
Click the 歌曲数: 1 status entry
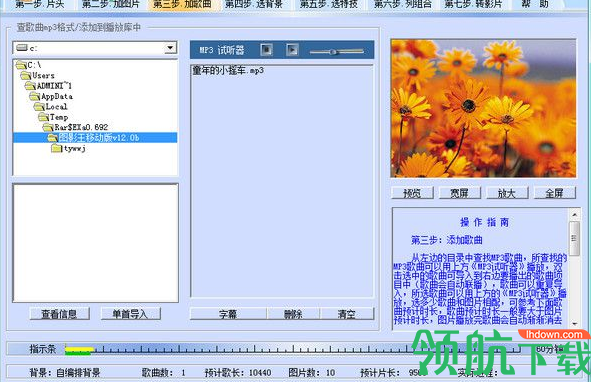pyautogui.click(x=164, y=373)
